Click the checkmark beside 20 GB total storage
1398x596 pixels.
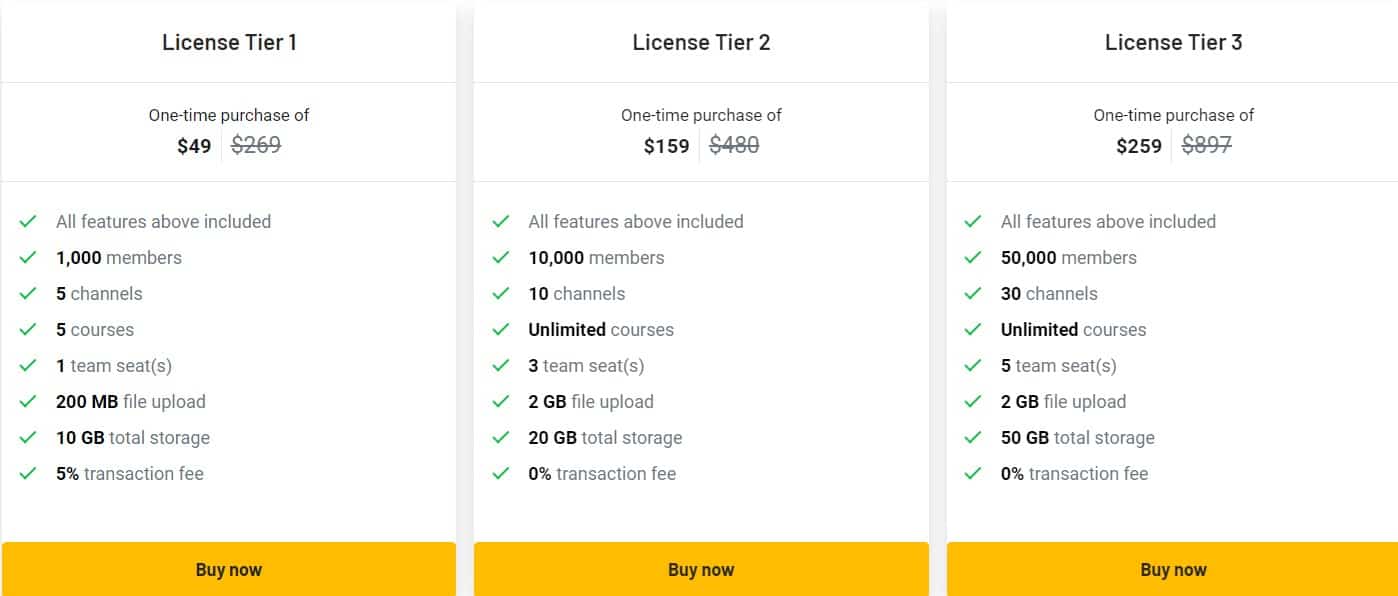click(500, 437)
